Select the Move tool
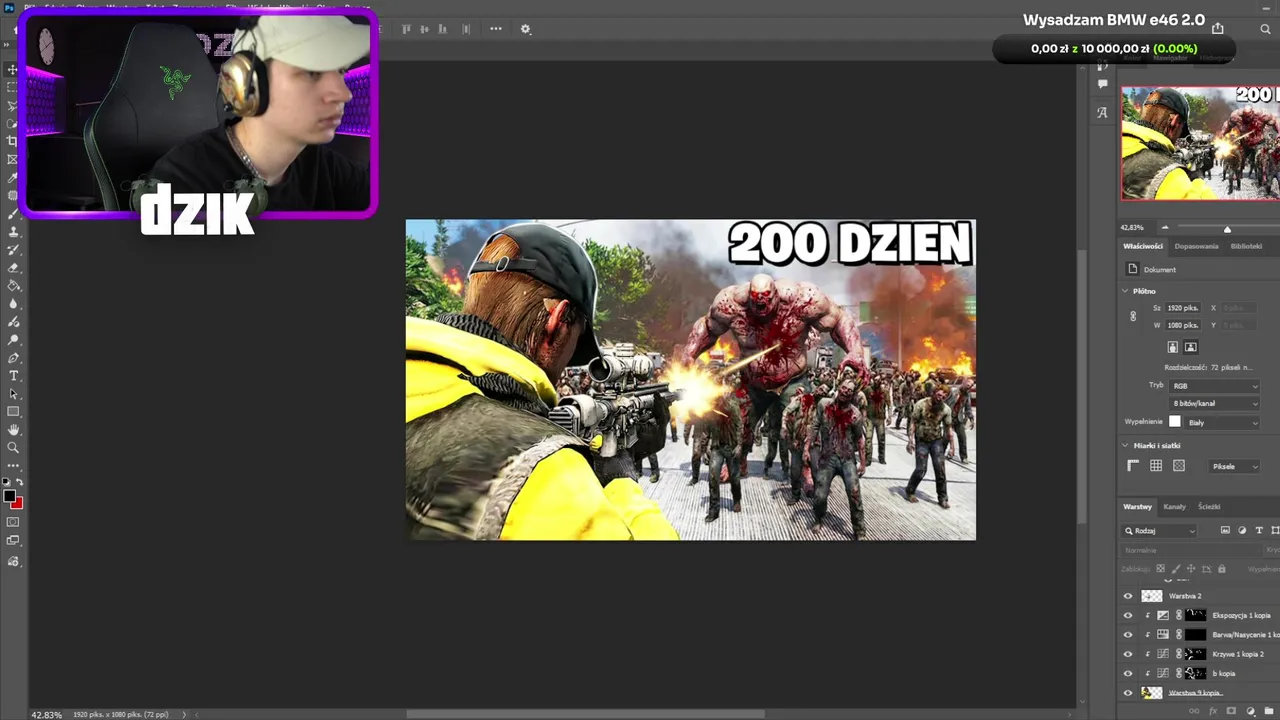 13,69
